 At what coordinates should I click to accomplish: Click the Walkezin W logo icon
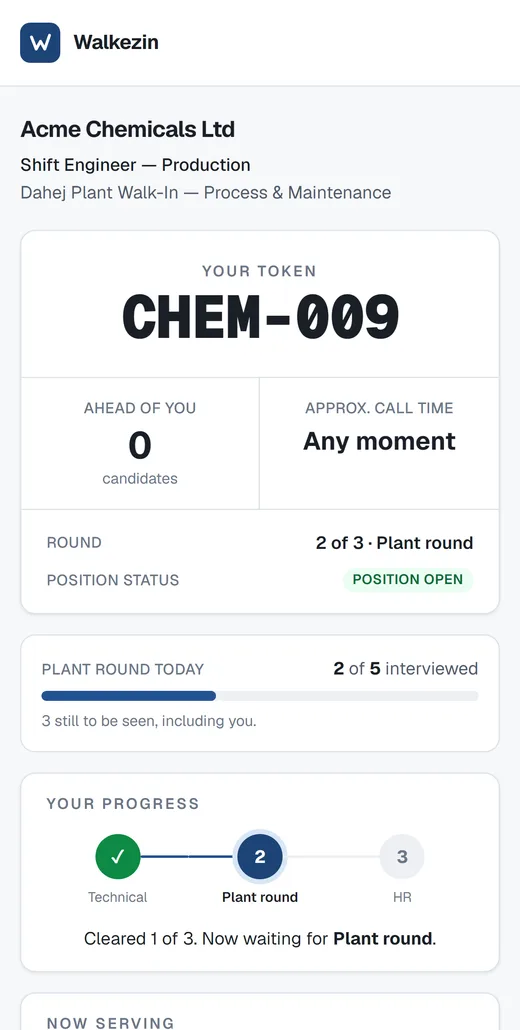tap(40, 43)
